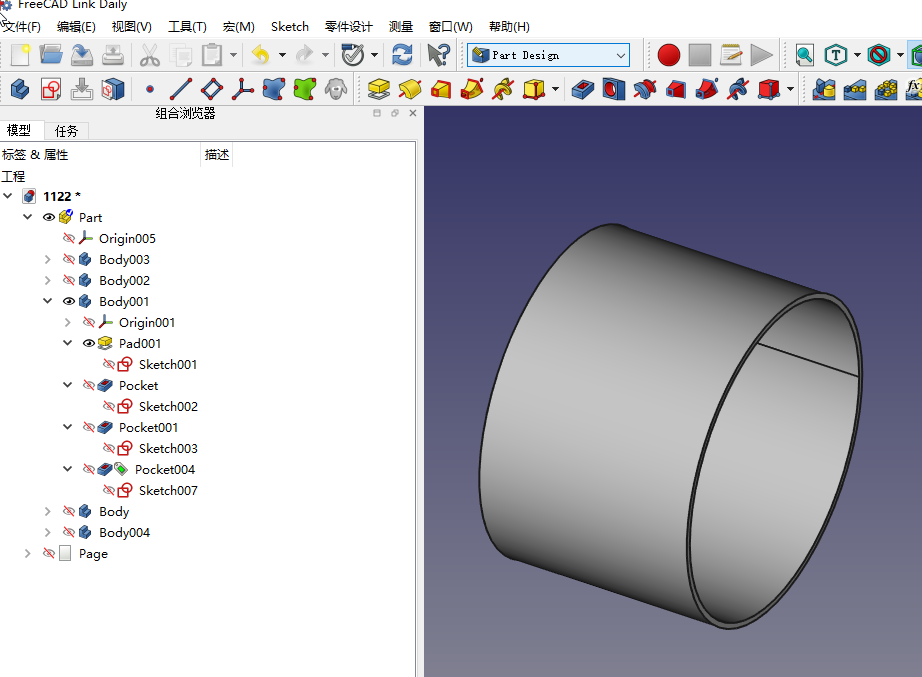Show the hidden Body003

[69, 259]
